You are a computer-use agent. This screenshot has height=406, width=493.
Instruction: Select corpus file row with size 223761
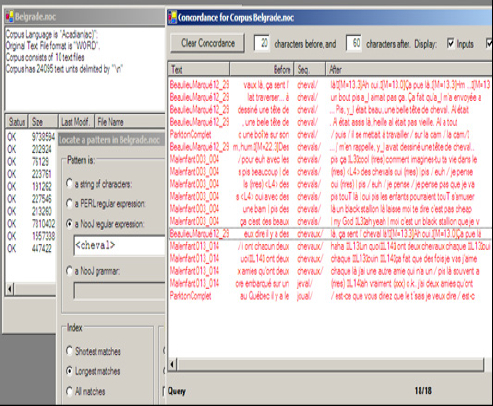click(31, 174)
